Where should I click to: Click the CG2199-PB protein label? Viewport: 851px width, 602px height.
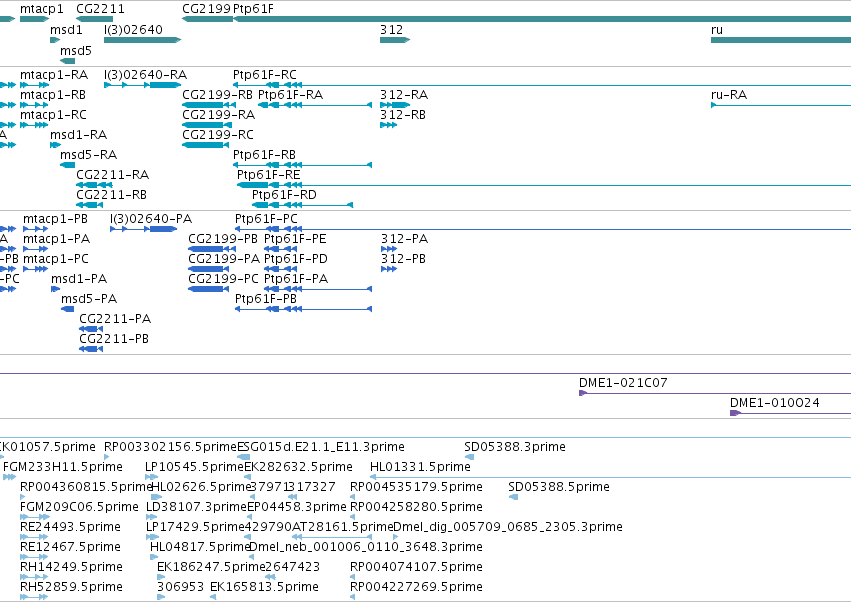223,239
